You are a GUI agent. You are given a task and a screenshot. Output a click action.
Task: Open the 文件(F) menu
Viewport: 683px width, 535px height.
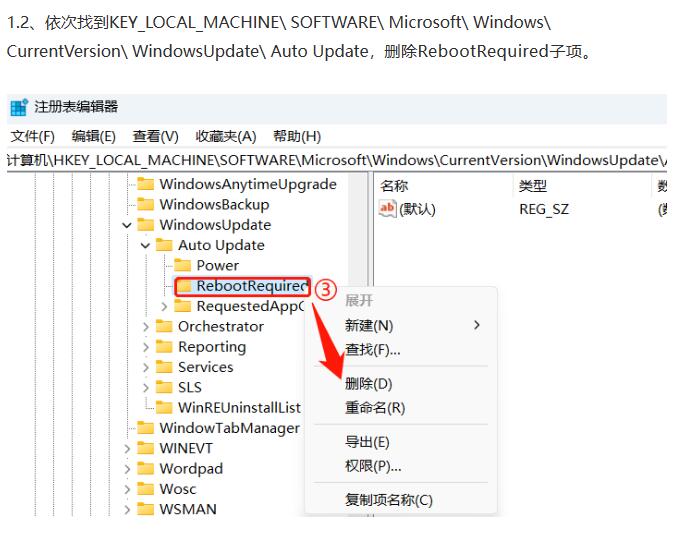point(32,136)
